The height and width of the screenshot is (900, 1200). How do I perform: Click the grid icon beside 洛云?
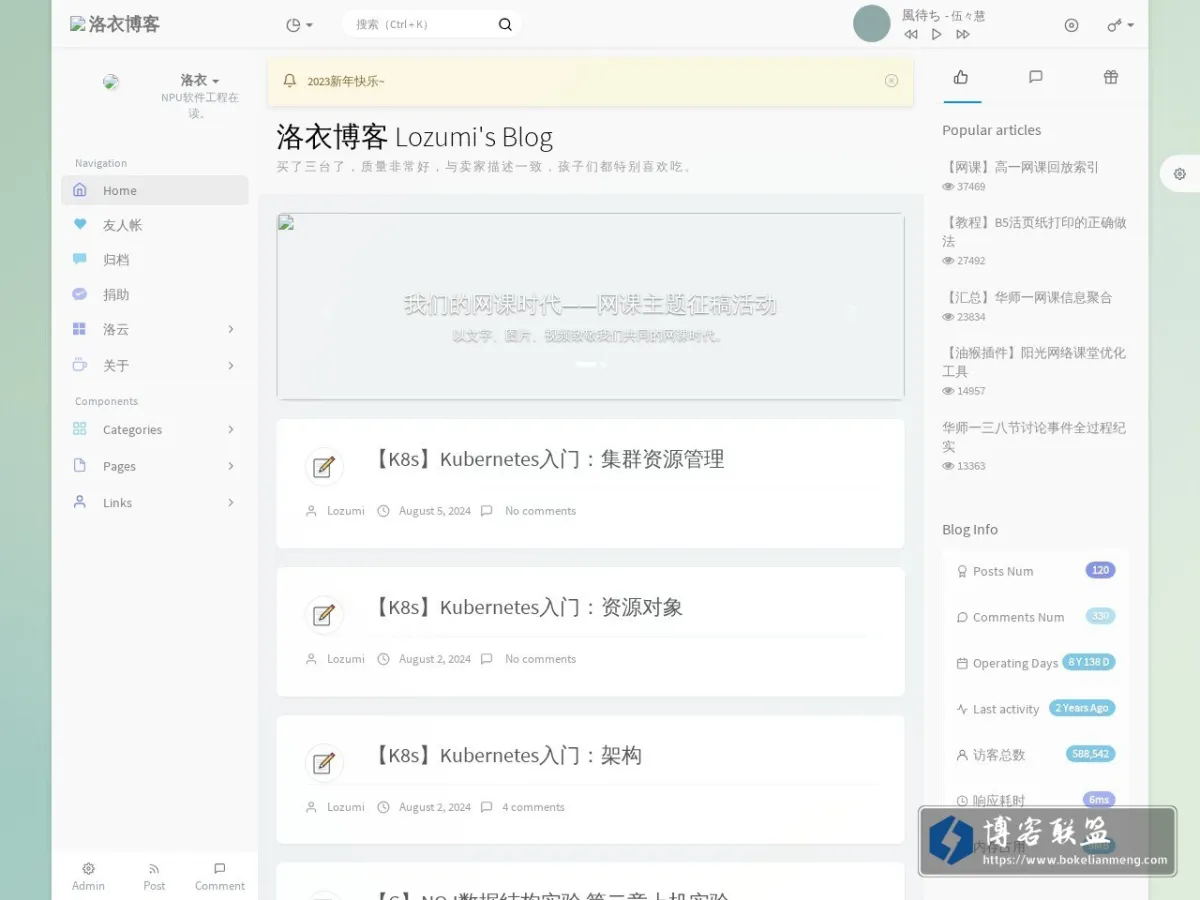80,329
